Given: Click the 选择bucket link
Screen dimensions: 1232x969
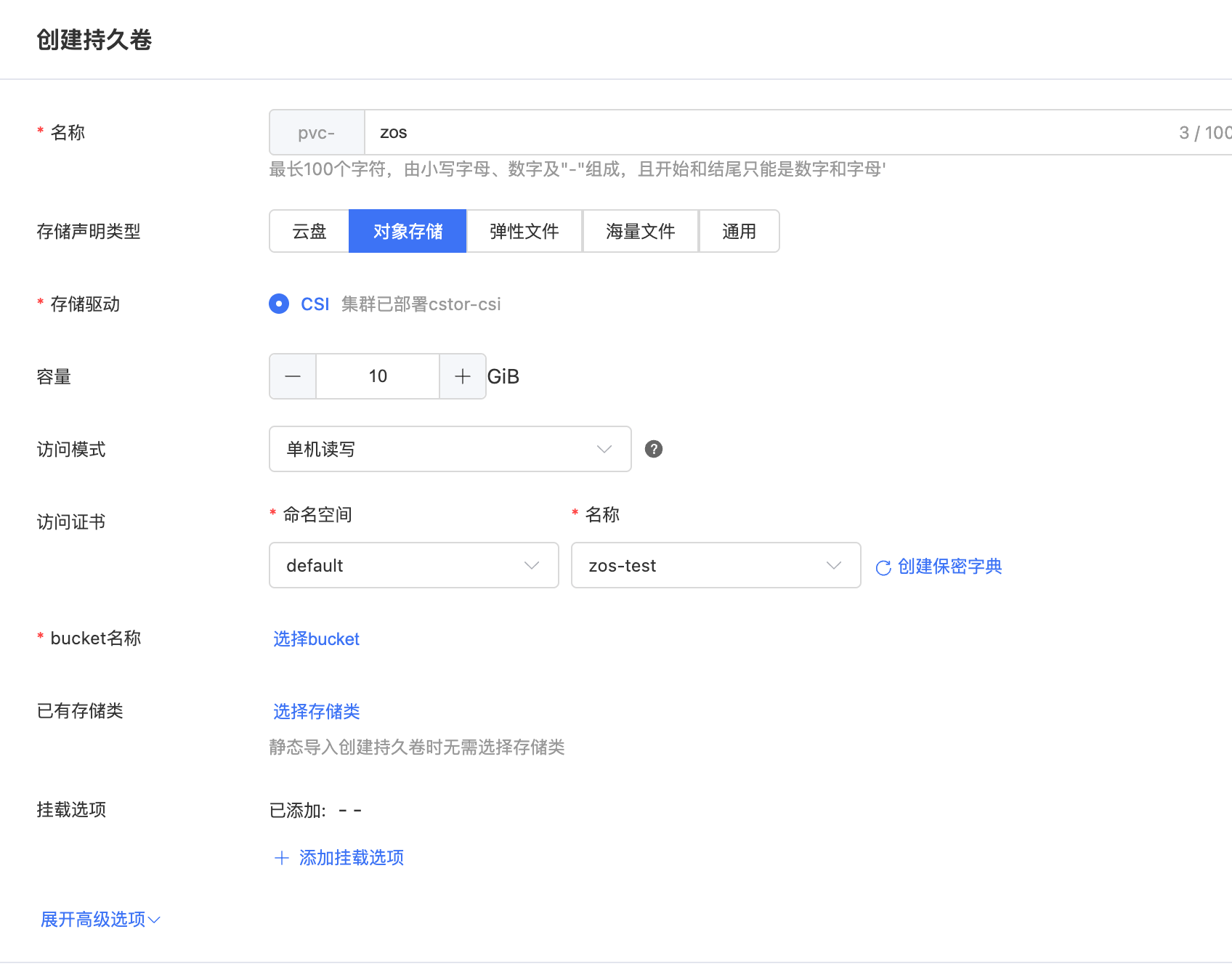Looking at the screenshot, I should coord(316,638).
